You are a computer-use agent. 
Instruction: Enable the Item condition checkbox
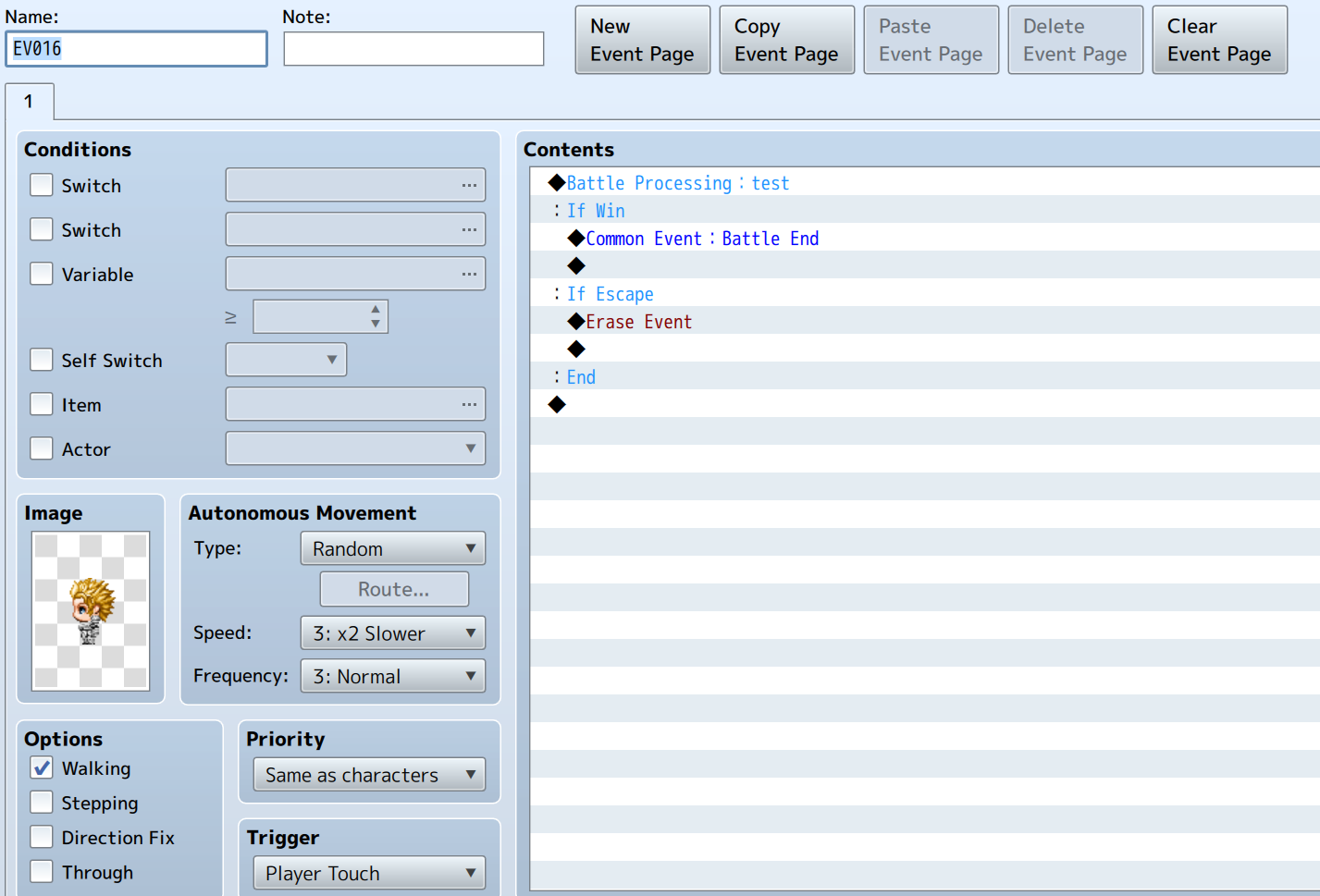42,404
